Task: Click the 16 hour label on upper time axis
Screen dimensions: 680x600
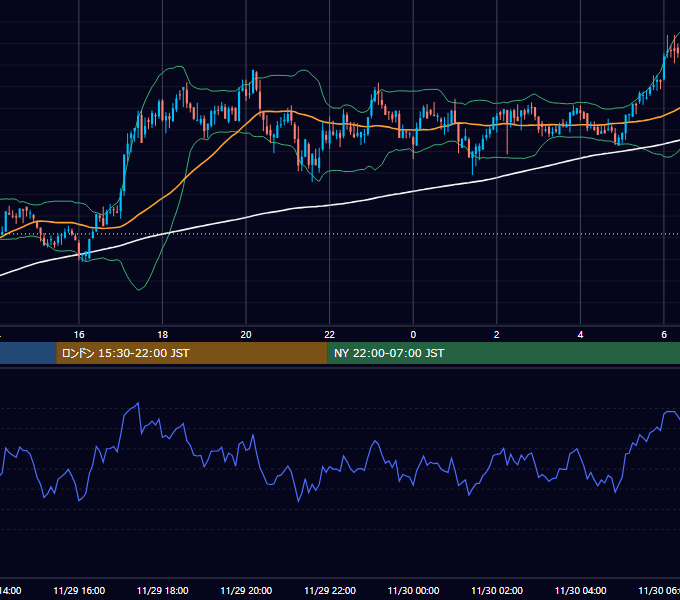Action: coord(79,335)
